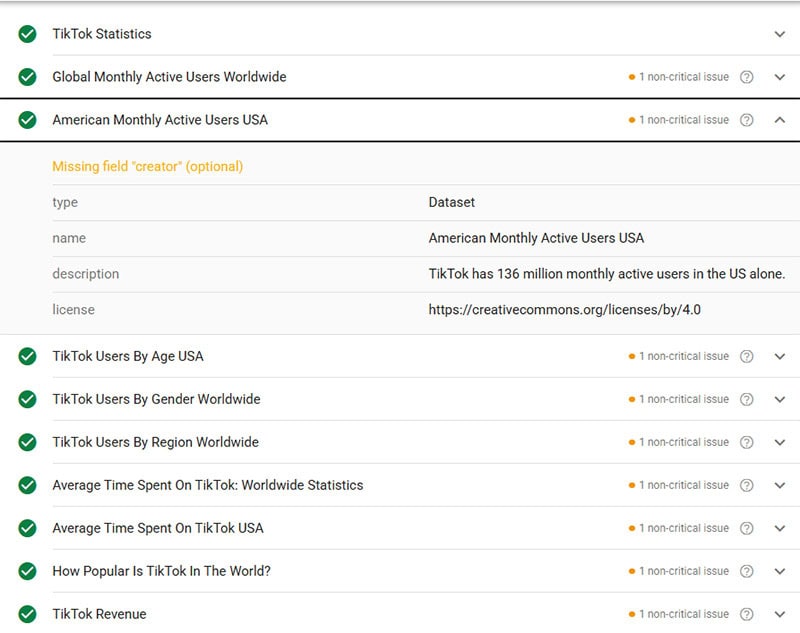Click the 'name' field label

(x=69, y=238)
